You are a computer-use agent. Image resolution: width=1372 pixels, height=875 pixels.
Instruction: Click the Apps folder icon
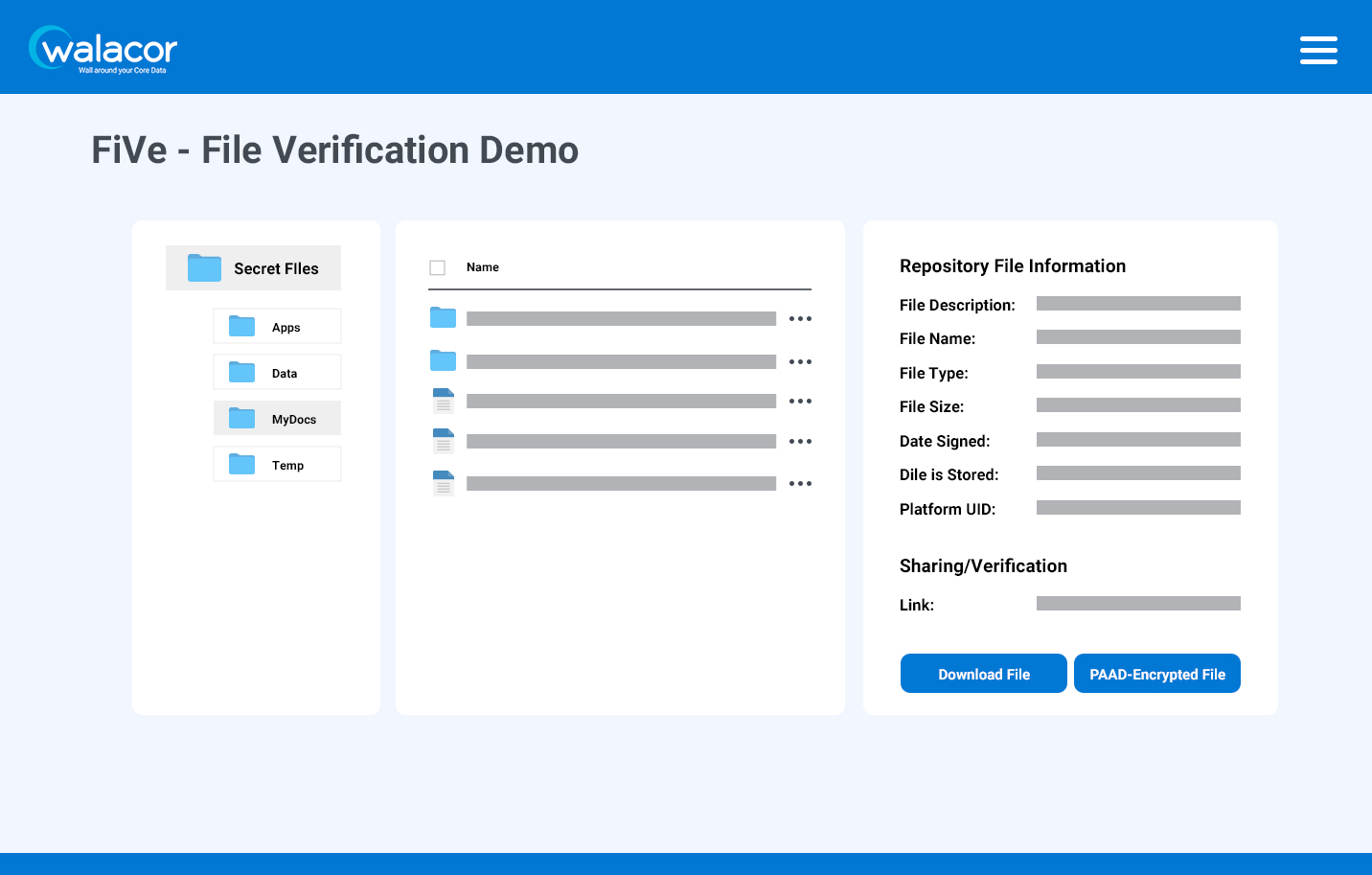pos(241,327)
